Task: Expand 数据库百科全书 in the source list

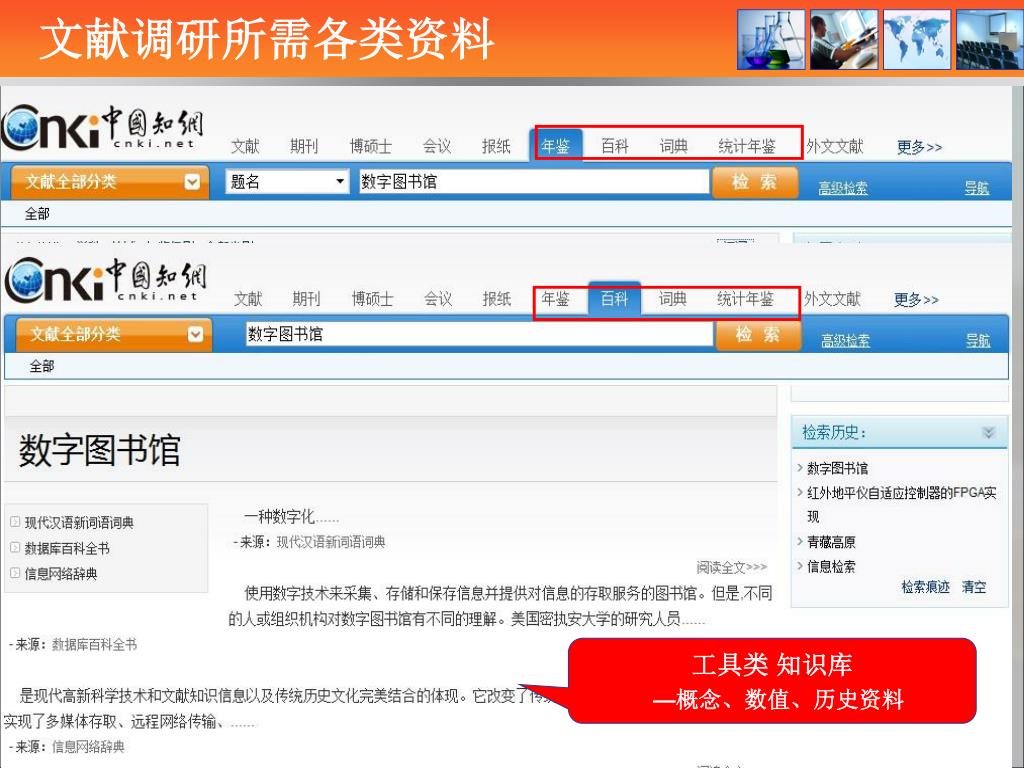Action: click(15, 547)
